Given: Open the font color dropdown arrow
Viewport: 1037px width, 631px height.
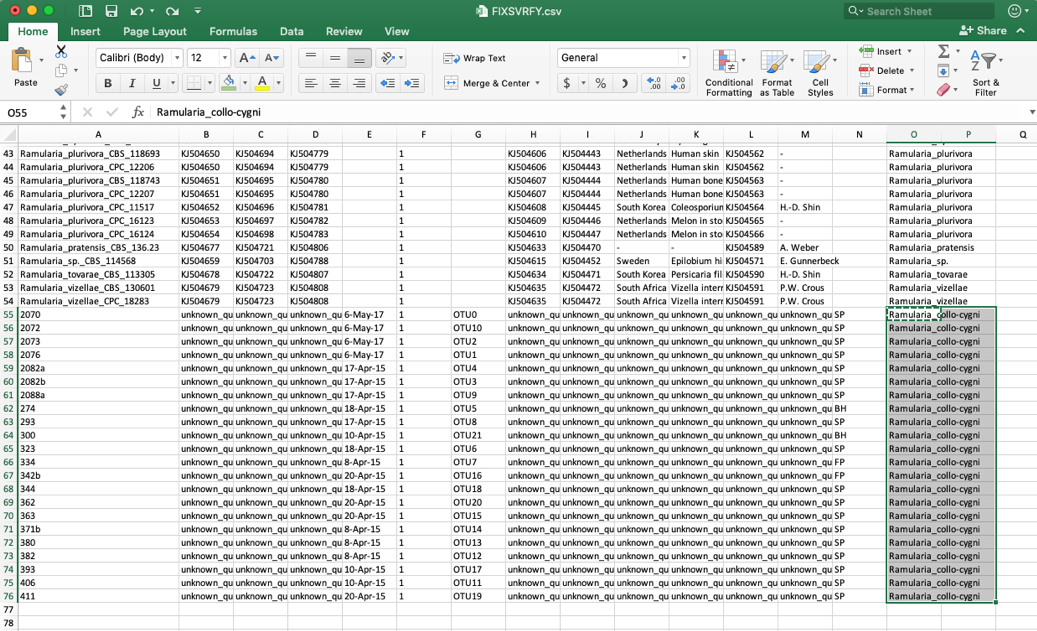Looking at the screenshot, I should tap(278, 83).
